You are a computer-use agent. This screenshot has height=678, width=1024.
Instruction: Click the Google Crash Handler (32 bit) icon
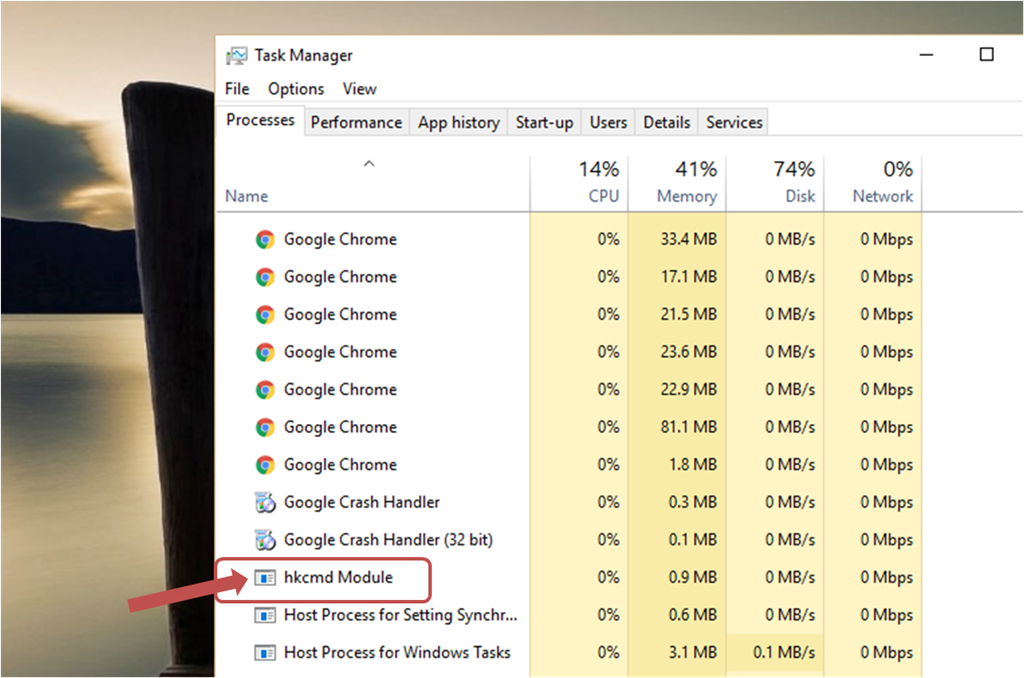pyautogui.click(x=264, y=540)
